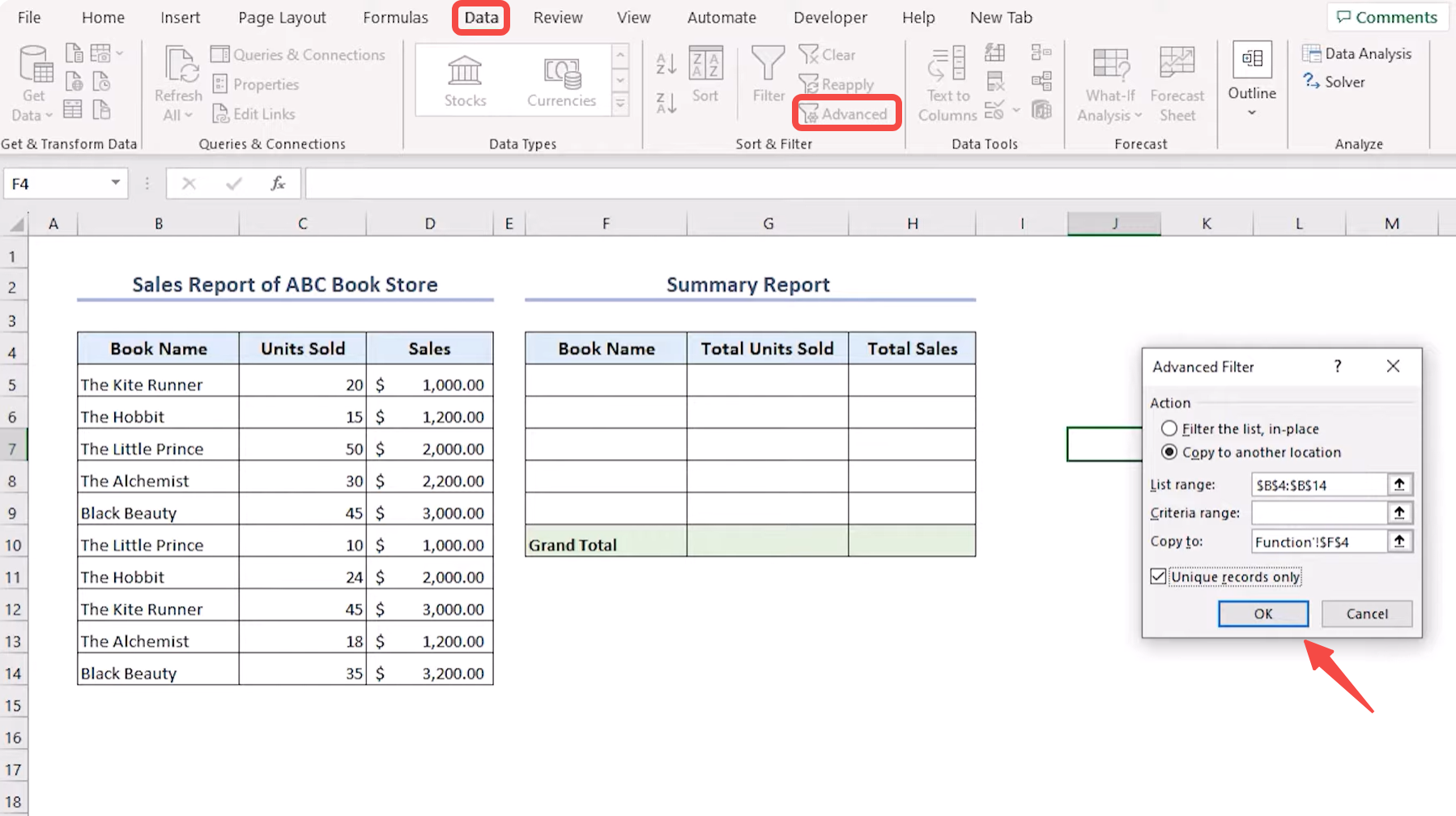Launch the Solver add-in
The image size is (1456, 816).
[x=1334, y=81]
